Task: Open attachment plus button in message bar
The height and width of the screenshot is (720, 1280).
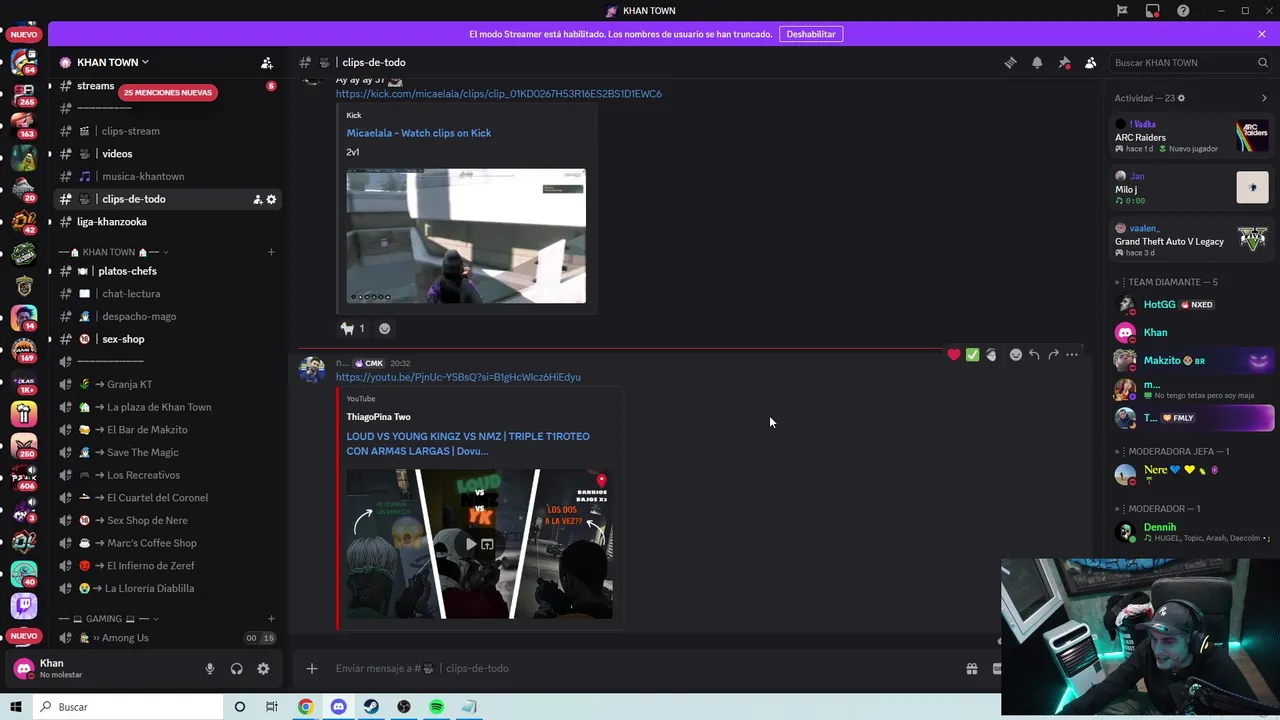Action: pos(312,669)
